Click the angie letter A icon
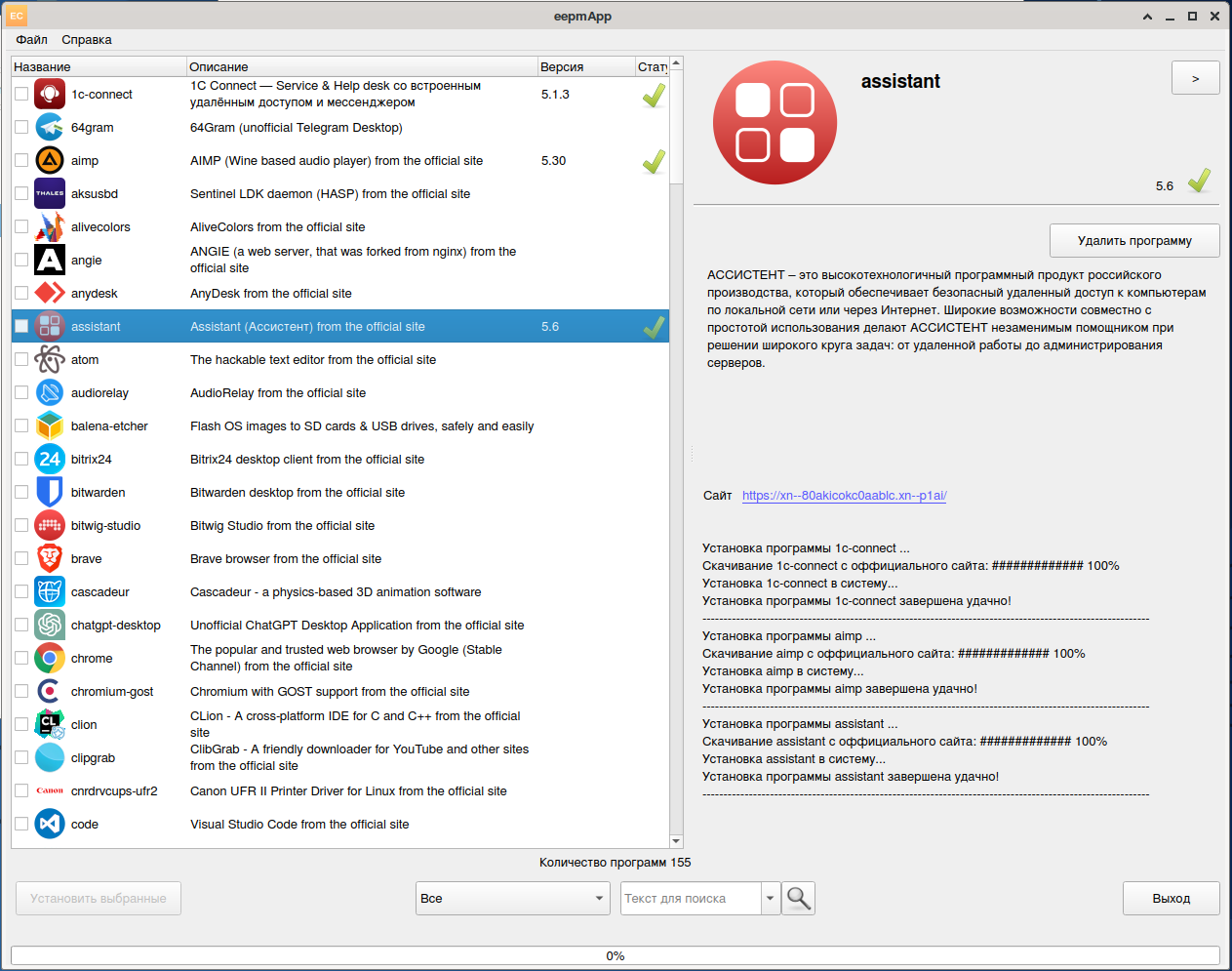This screenshot has width=1232, height=971. pyautogui.click(x=50, y=261)
